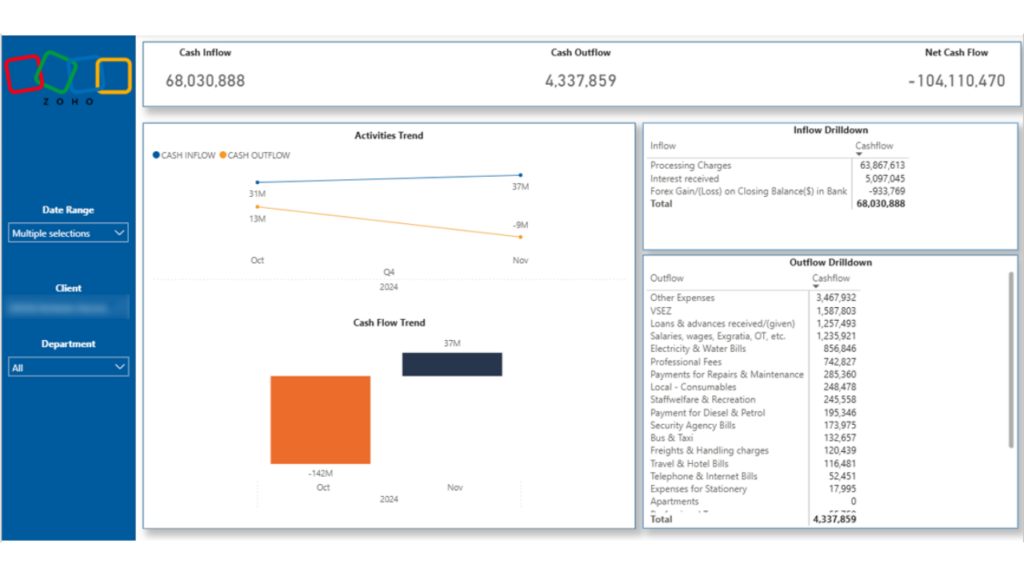
Task: Click the orange Oct bar in Cash Flow Trend
Action: coord(320,419)
